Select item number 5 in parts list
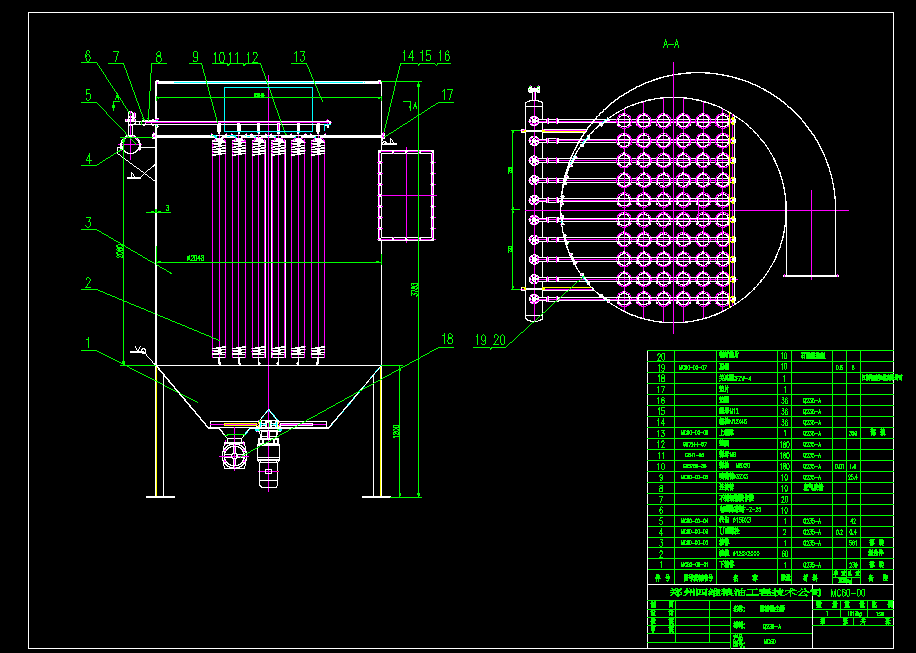 point(661,521)
